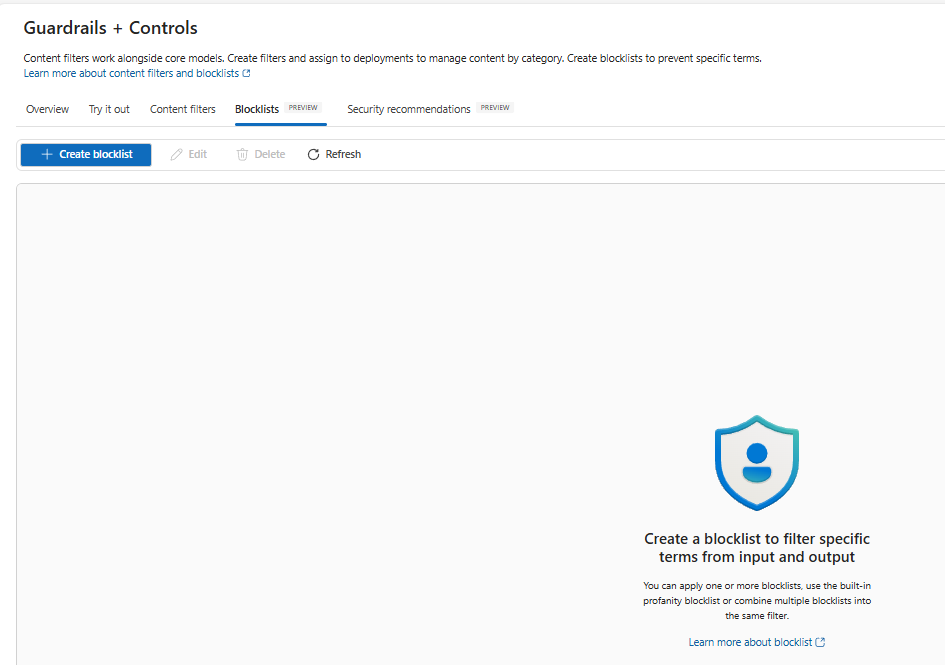Click PREVIEW badge beside Security recommendations

[x=495, y=107]
